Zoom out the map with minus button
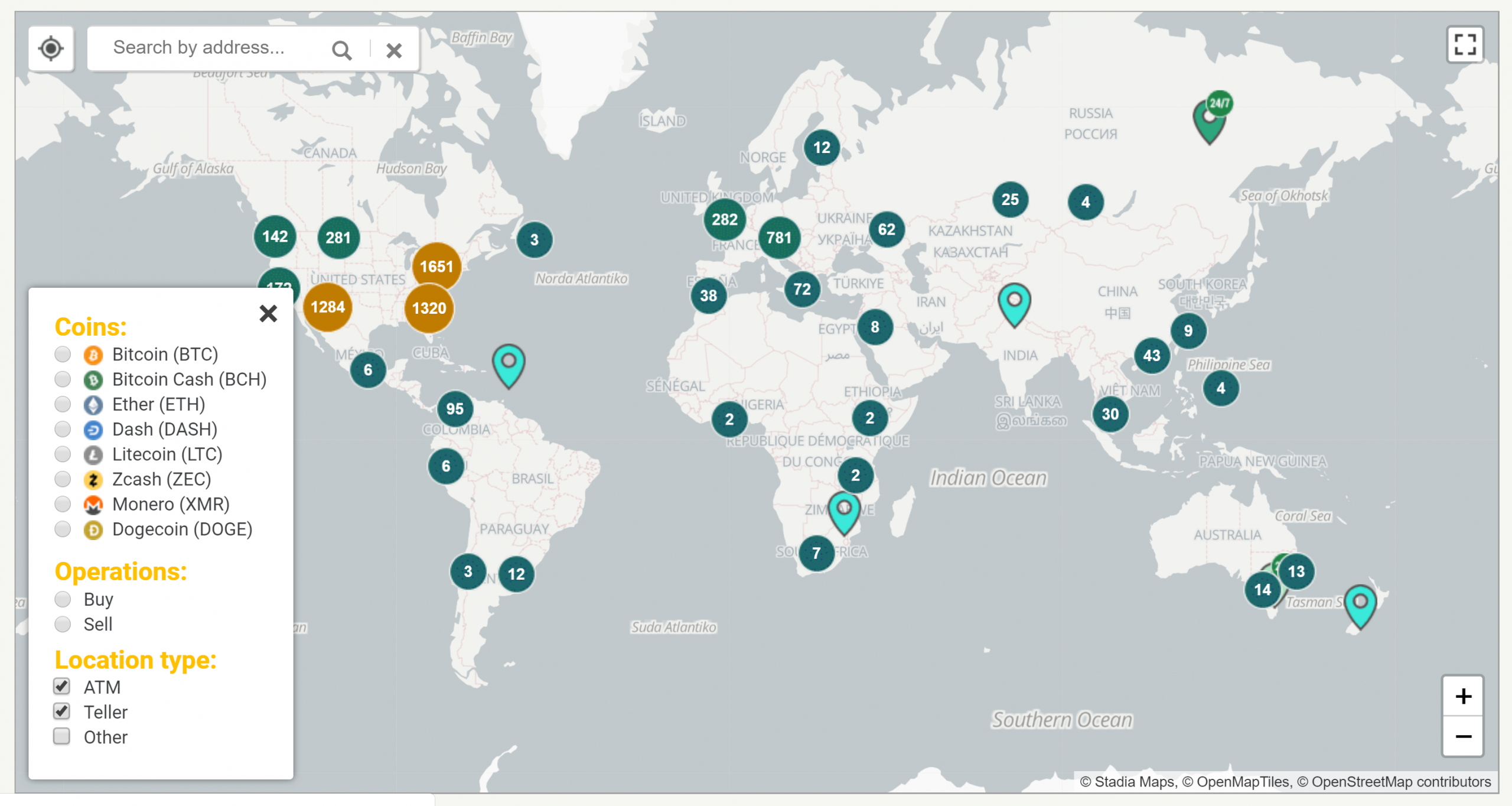The height and width of the screenshot is (806, 1512). tap(1463, 736)
